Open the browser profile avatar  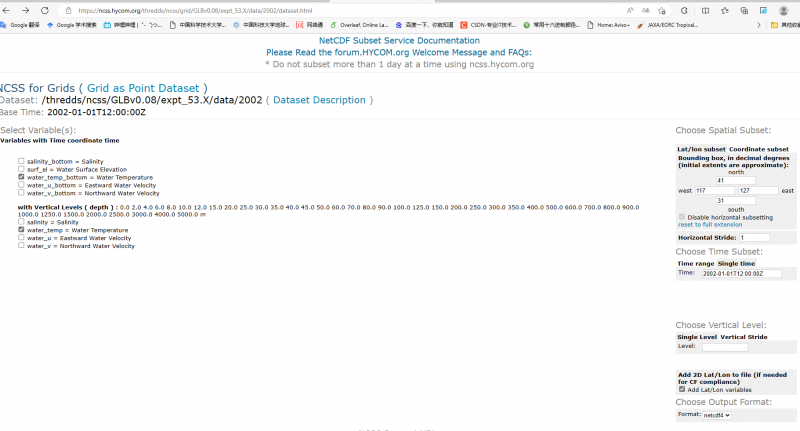784,10
